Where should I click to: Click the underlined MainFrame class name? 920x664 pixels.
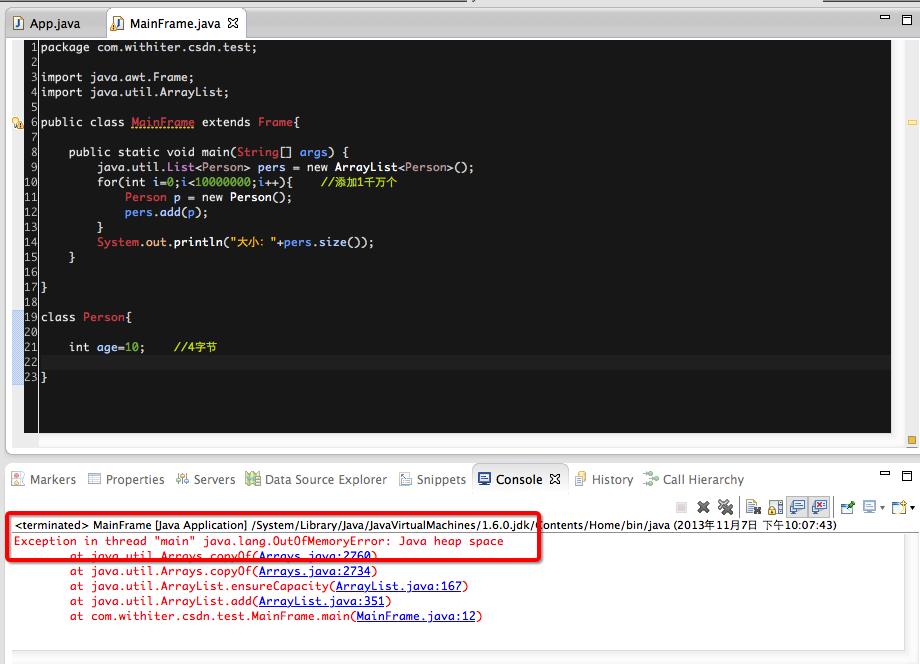click(163, 122)
